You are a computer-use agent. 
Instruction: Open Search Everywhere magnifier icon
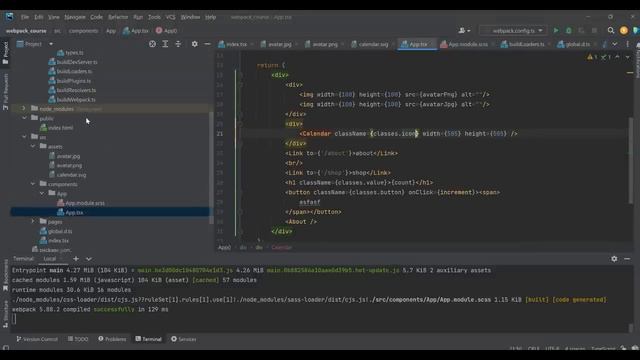tap(611, 31)
